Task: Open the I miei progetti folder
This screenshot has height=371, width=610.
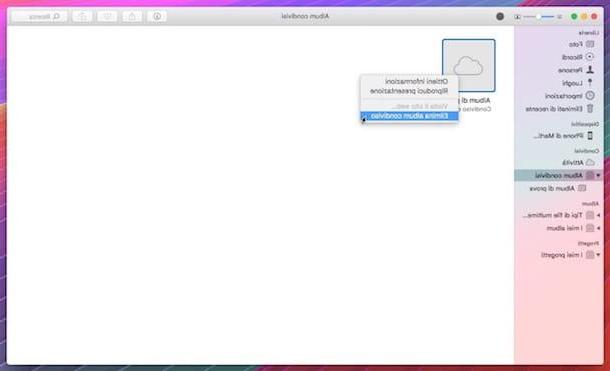Action: point(567,255)
